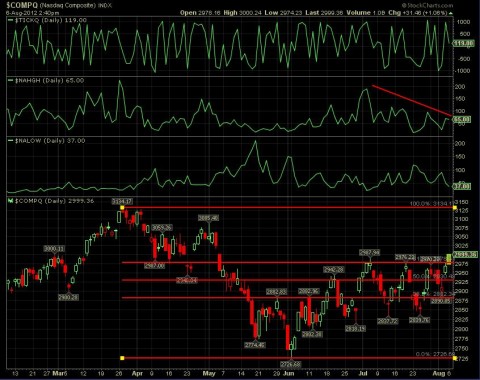Screen dimensions: 480x380
Task: Click the 3134.17 peak price label
Action: (122, 201)
